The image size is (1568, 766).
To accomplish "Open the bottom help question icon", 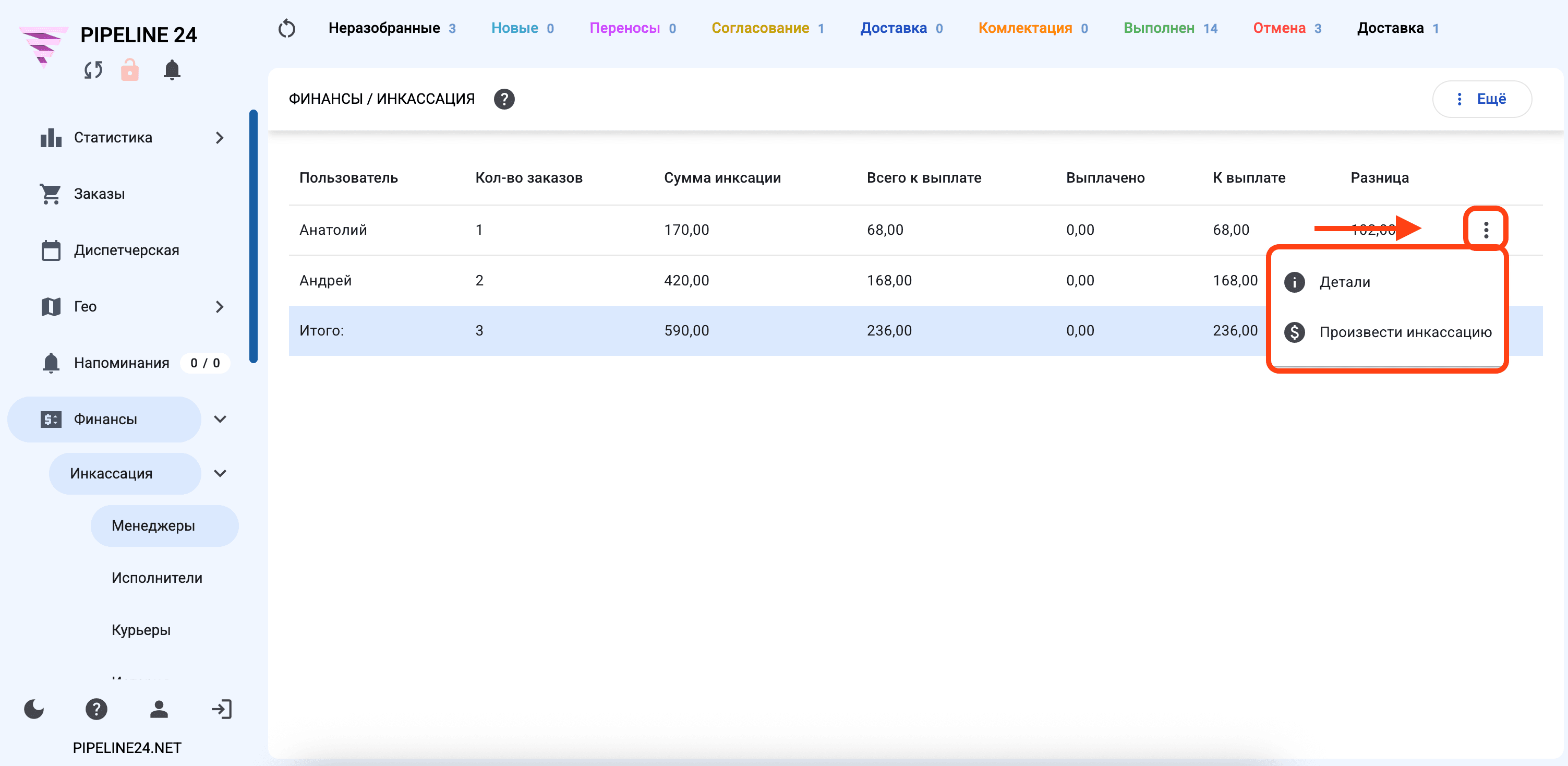I will point(96,709).
